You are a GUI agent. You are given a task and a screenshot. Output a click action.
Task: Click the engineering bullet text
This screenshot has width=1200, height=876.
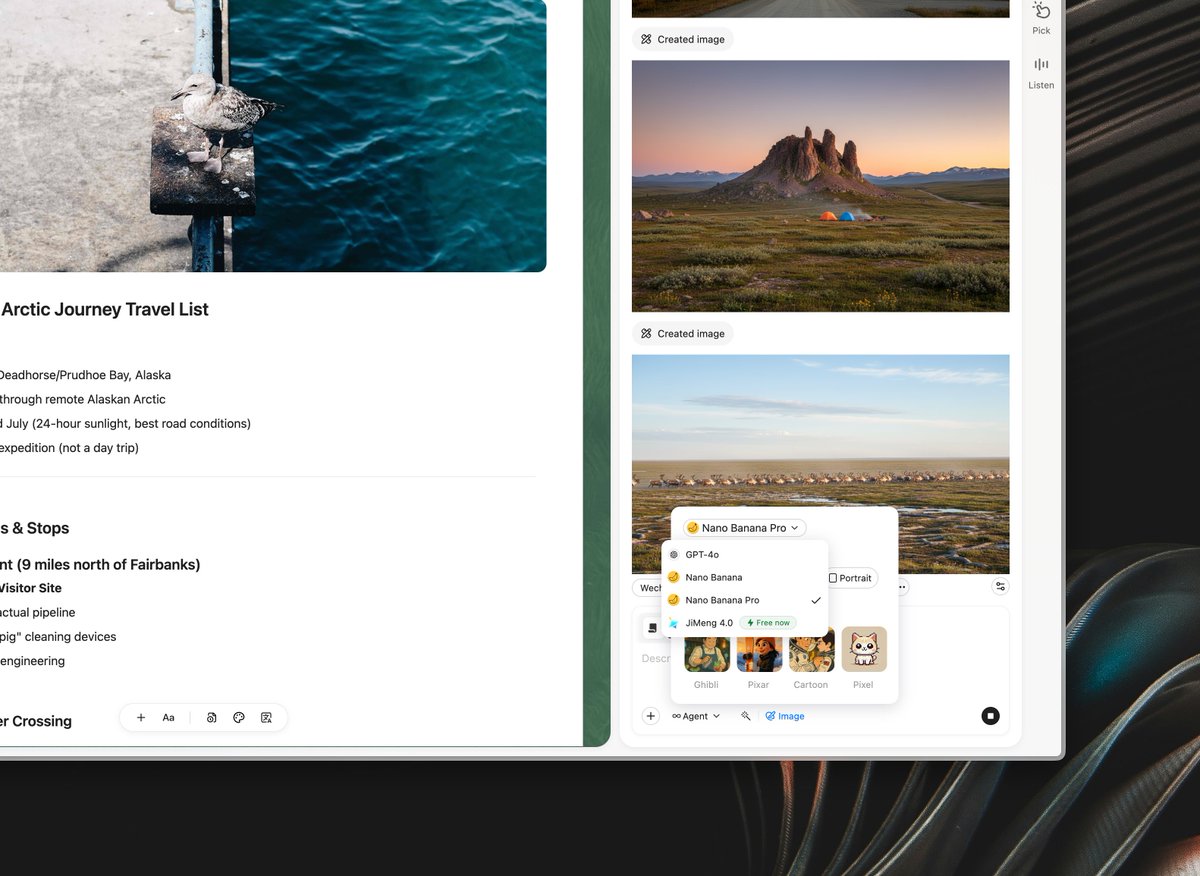[x=33, y=660]
